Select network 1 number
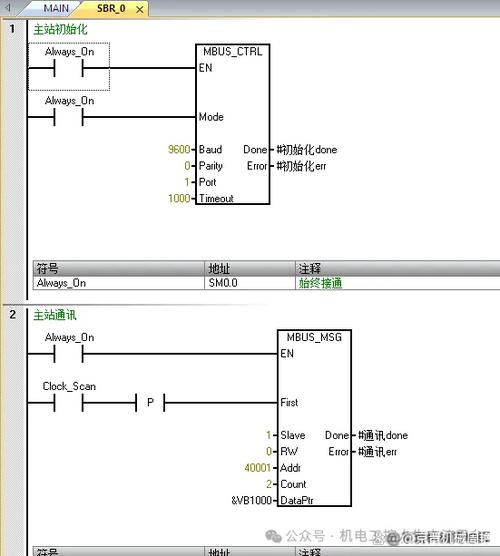 tap(12, 28)
